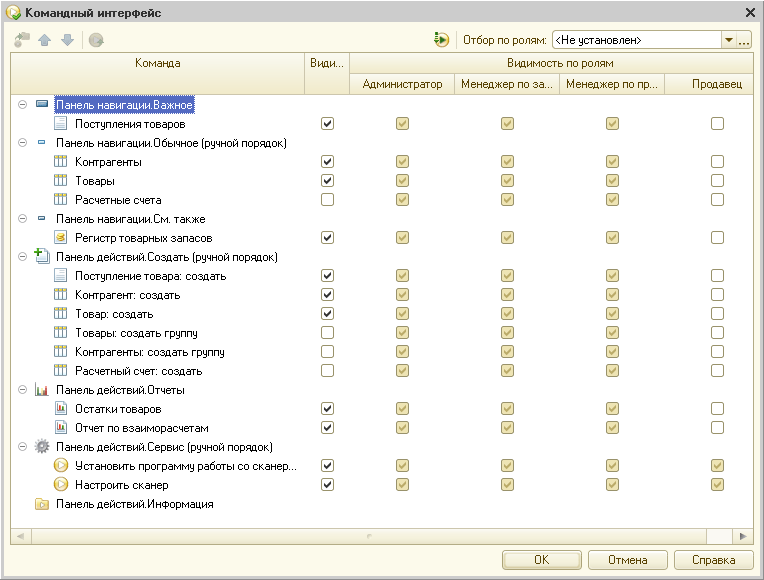Close the Командный интерфейс dialog

click(x=750, y=13)
